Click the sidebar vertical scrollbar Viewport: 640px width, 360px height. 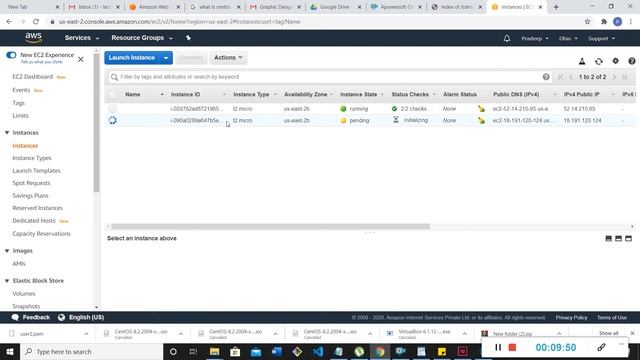[x=96, y=122]
